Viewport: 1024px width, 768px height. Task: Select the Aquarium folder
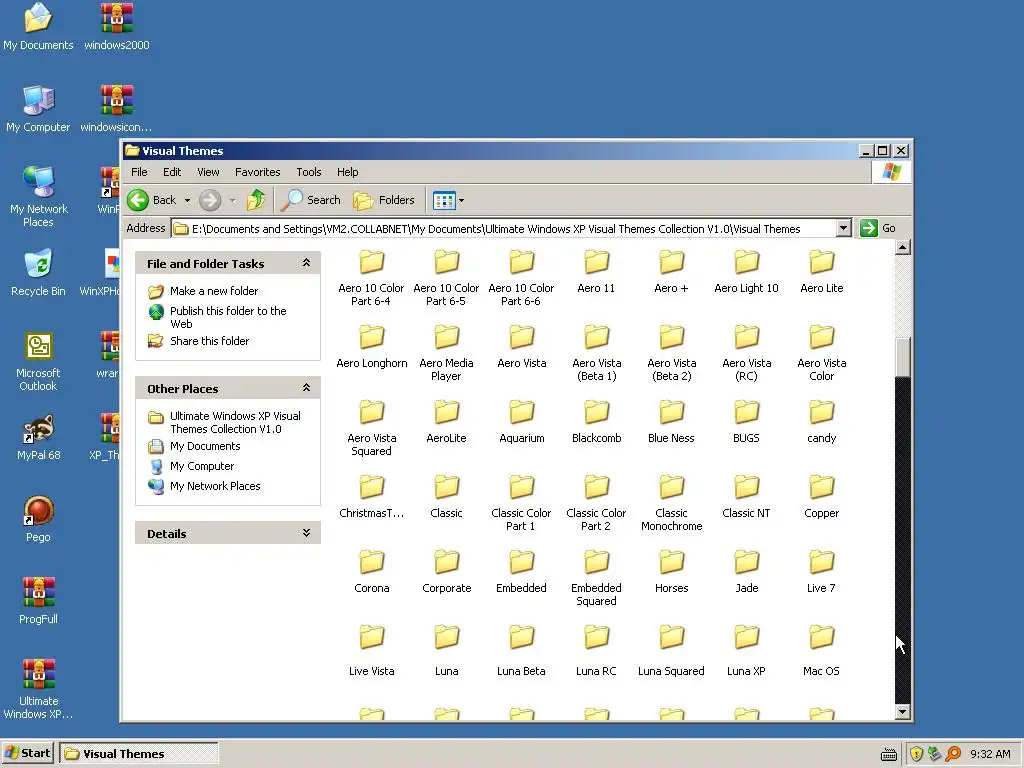pos(522,423)
